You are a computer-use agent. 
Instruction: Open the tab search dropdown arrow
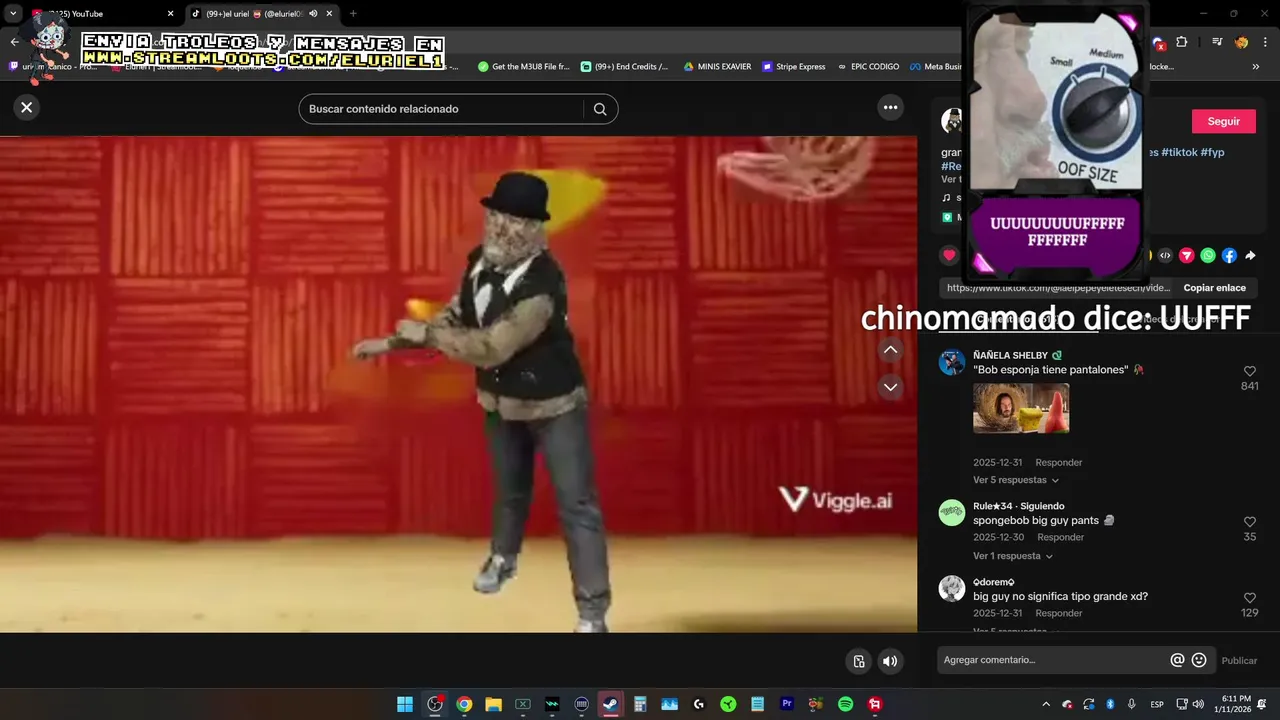(x=13, y=14)
